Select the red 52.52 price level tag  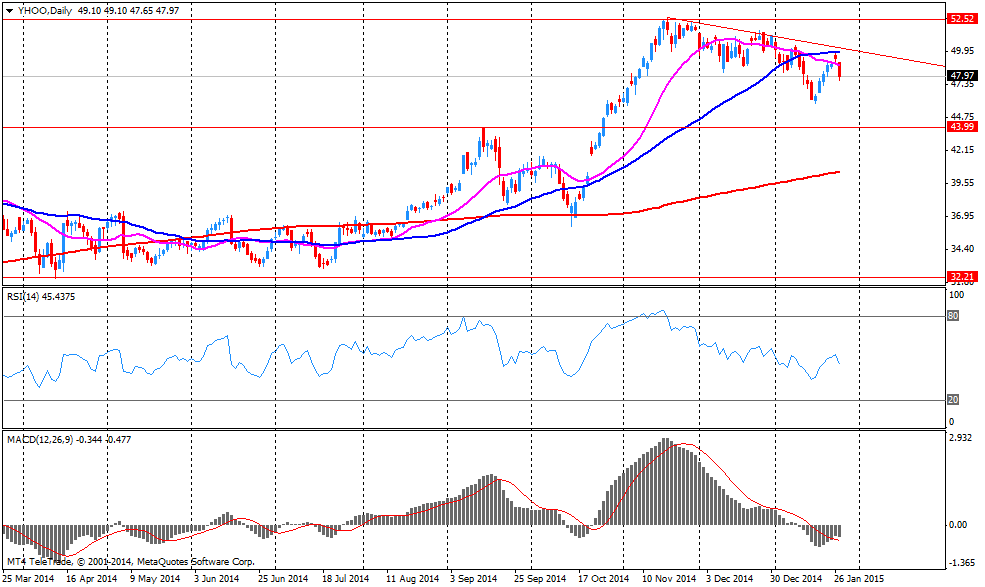(x=962, y=19)
